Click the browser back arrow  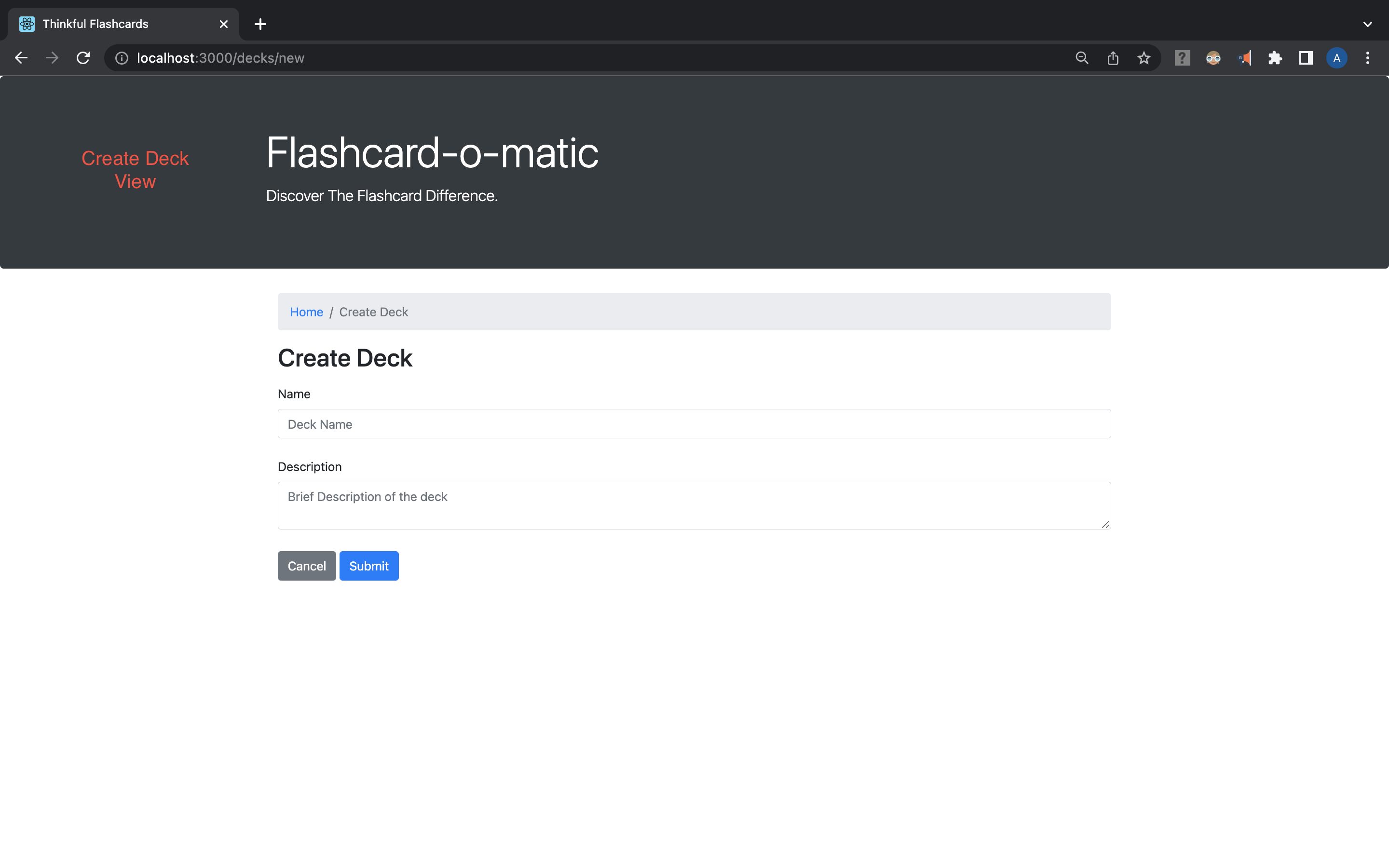[x=21, y=58]
